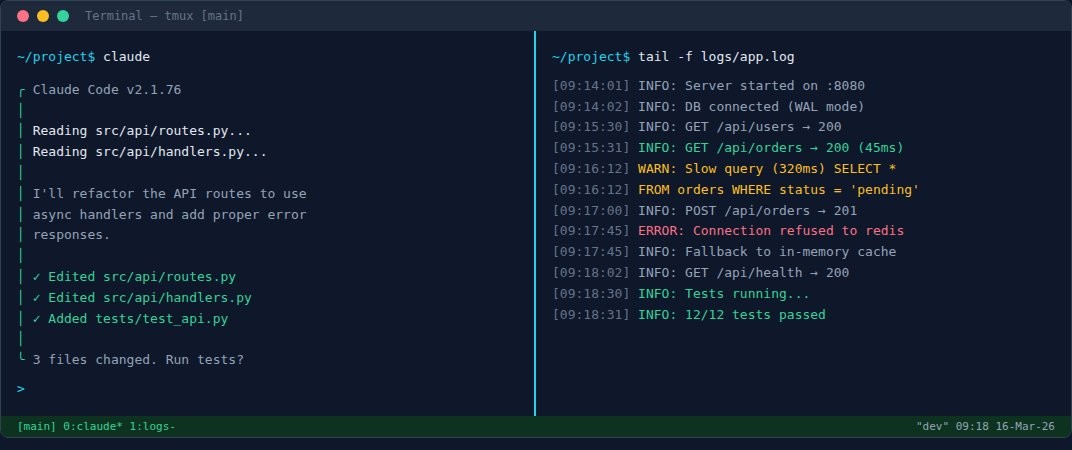Click the 'claude' command in left pane

(126, 57)
